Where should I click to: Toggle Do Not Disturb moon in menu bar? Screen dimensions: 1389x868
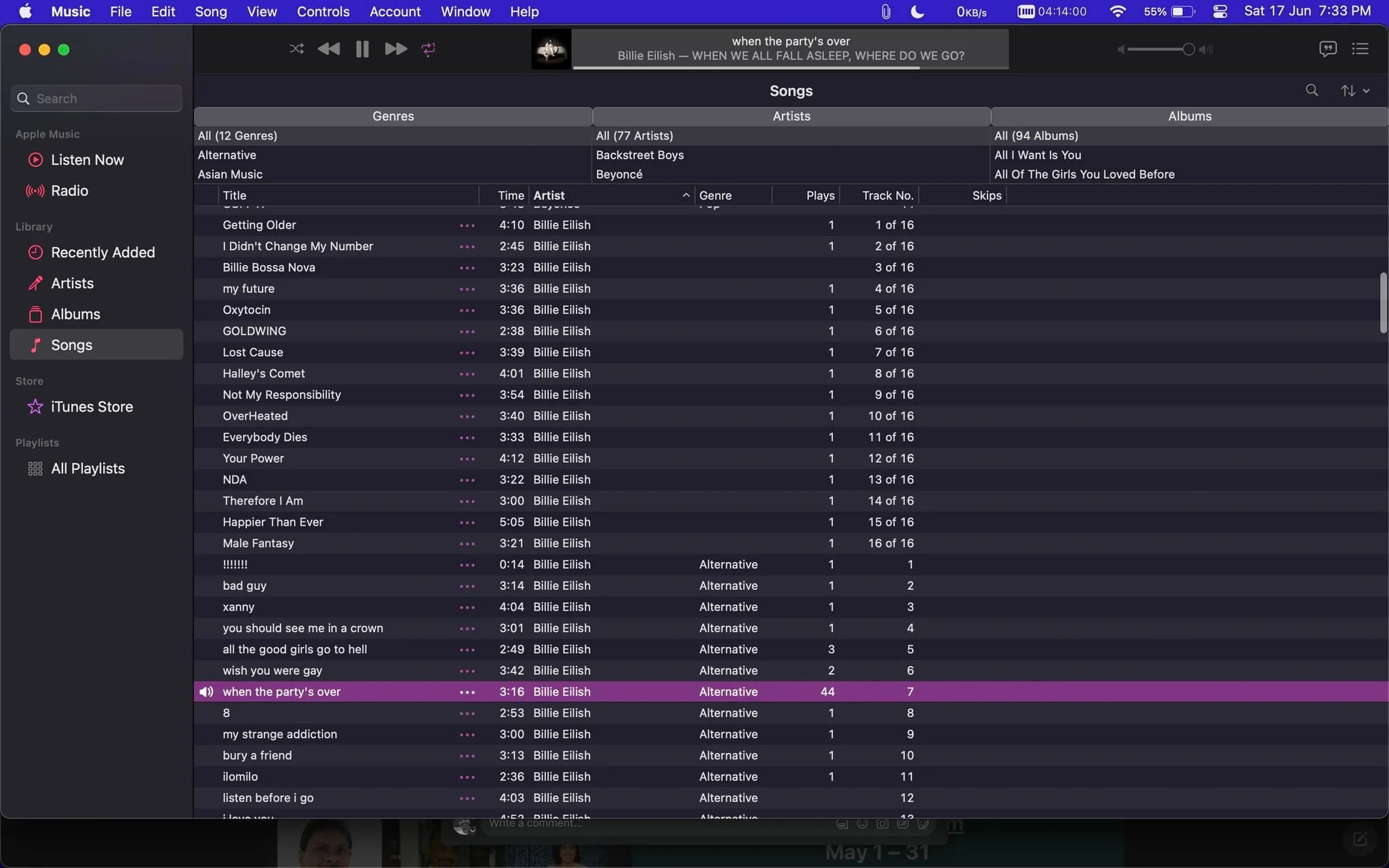click(x=917, y=12)
